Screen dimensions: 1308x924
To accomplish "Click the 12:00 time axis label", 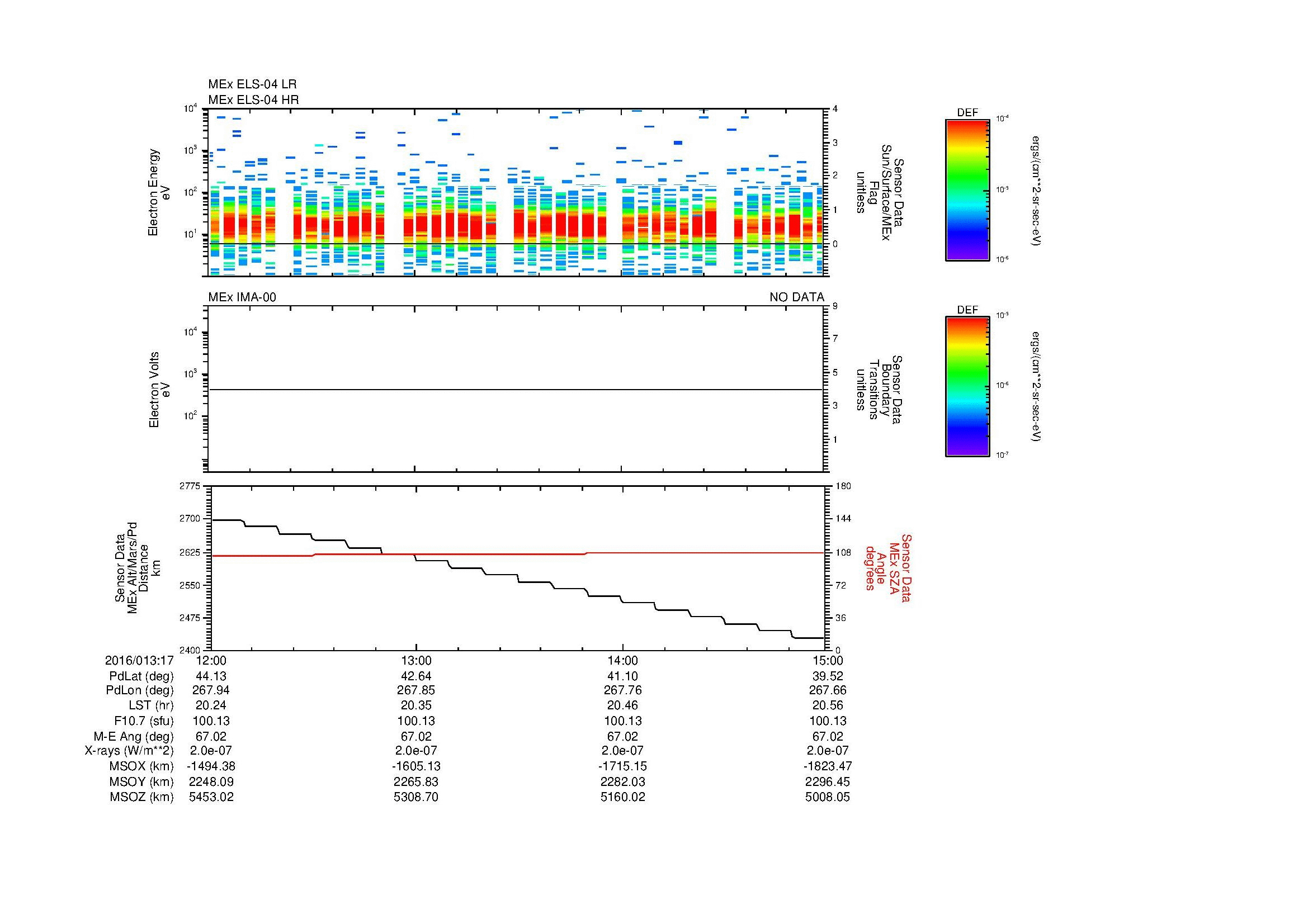I will coord(211,660).
